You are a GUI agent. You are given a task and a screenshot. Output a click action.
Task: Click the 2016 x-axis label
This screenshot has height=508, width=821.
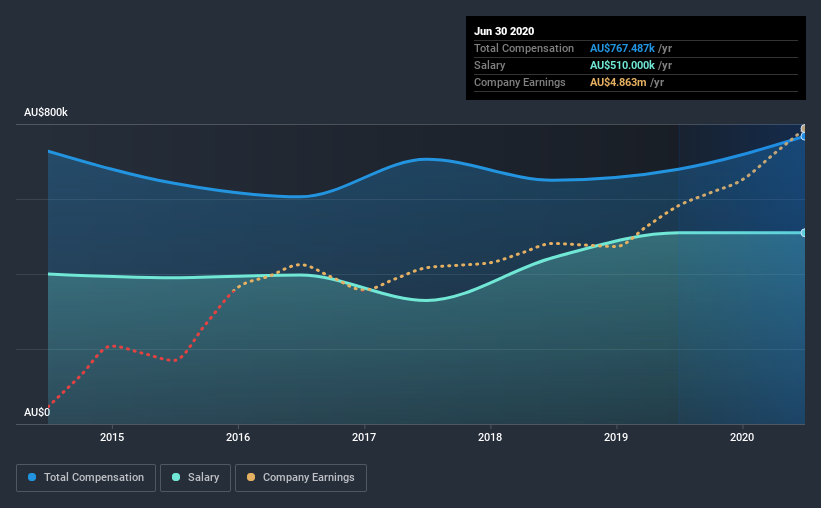pos(238,437)
